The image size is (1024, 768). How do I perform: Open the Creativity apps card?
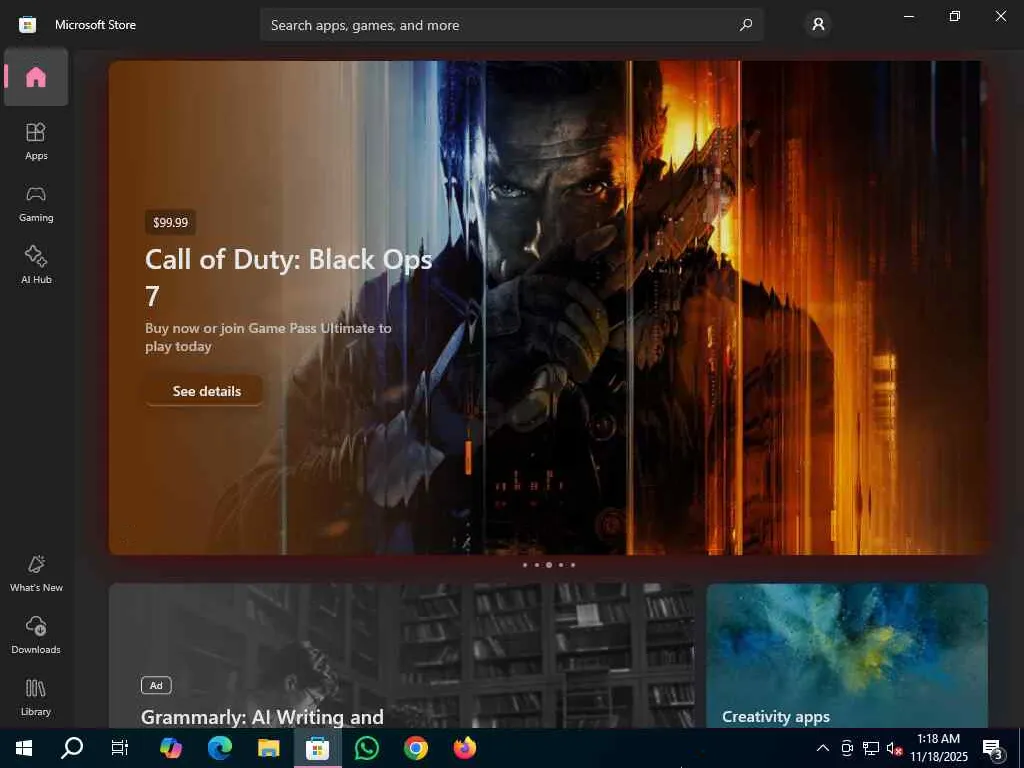click(x=847, y=656)
